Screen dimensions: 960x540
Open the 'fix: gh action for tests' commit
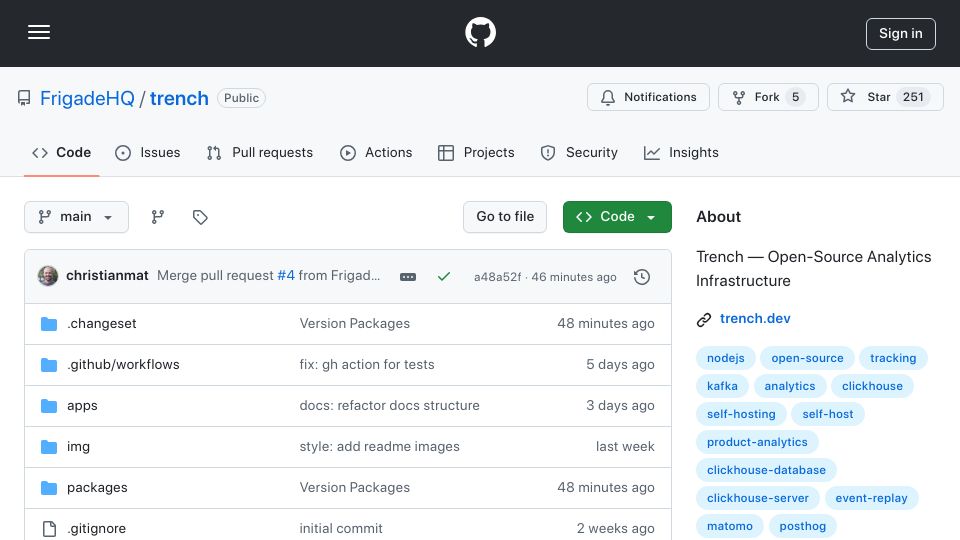tap(367, 364)
